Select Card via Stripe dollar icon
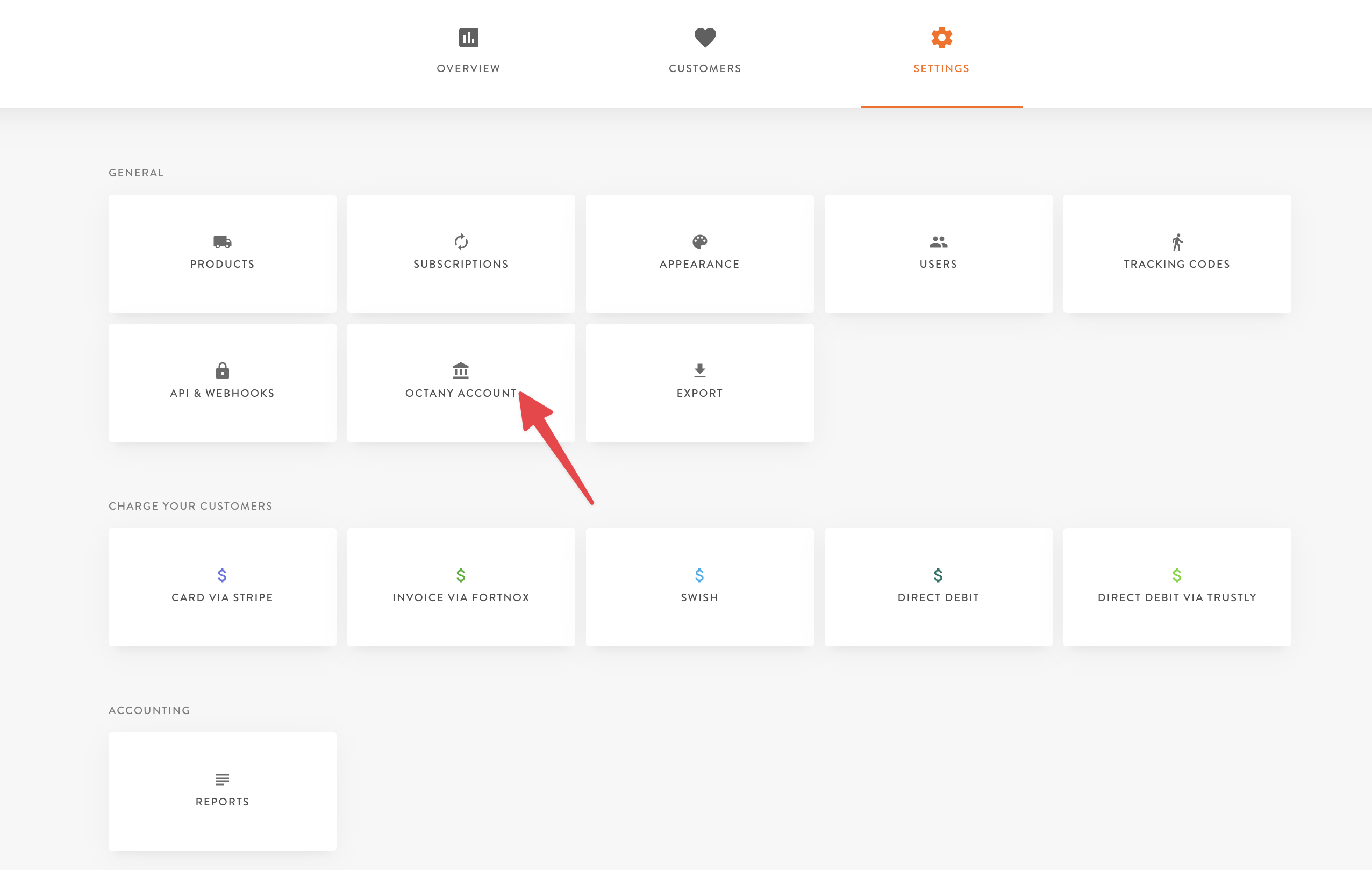Screen dimensions: 1372x870 [222, 575]
